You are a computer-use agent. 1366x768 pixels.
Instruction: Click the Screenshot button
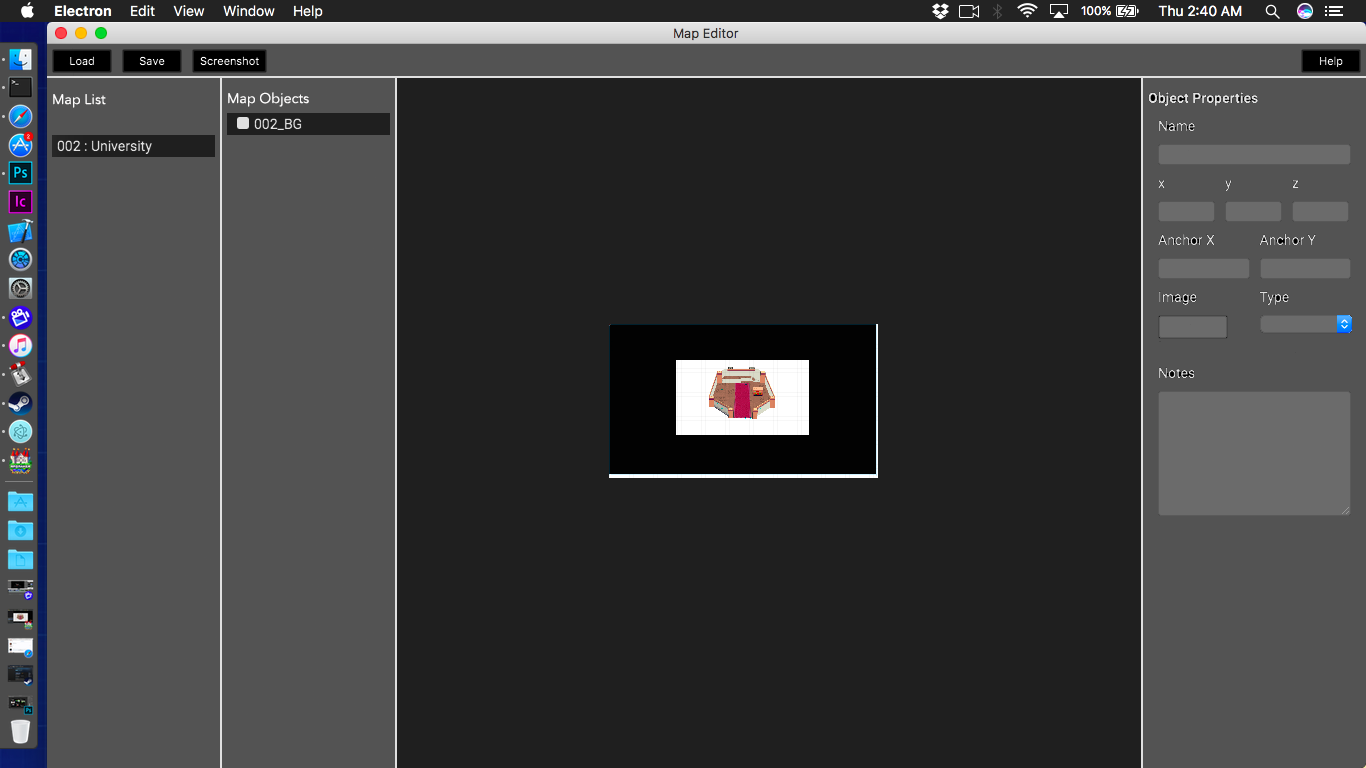pos(229,61)
